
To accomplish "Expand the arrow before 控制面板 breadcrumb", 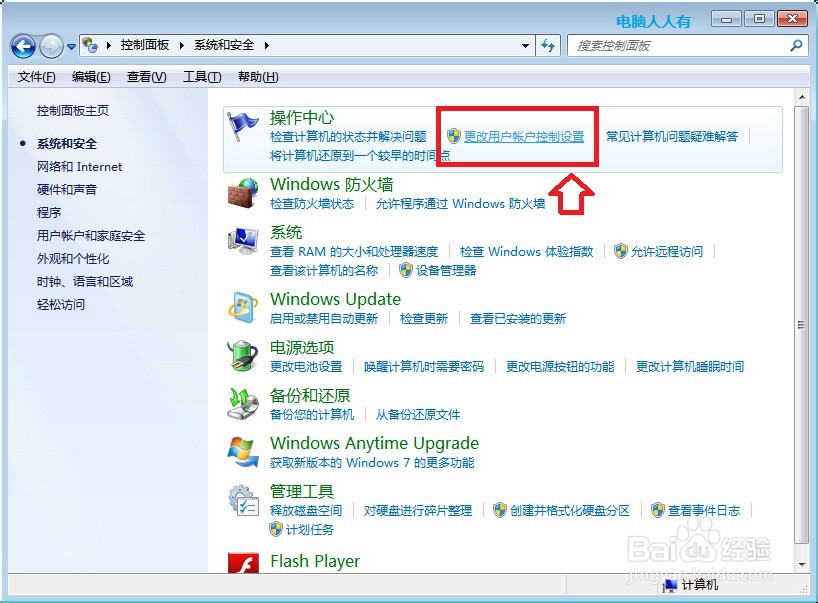I will point(109,46).
